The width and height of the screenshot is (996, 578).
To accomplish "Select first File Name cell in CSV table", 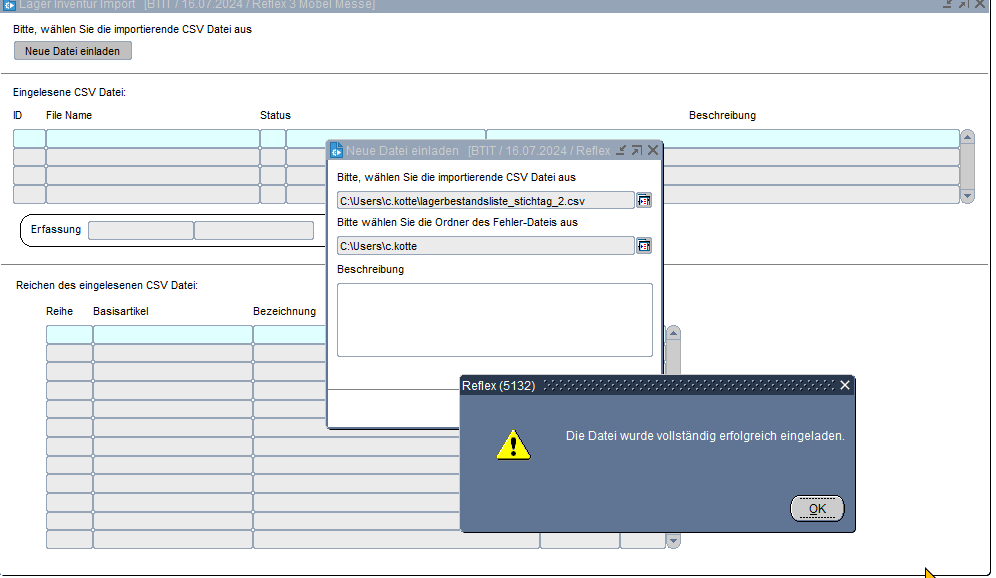I will 152,138.
